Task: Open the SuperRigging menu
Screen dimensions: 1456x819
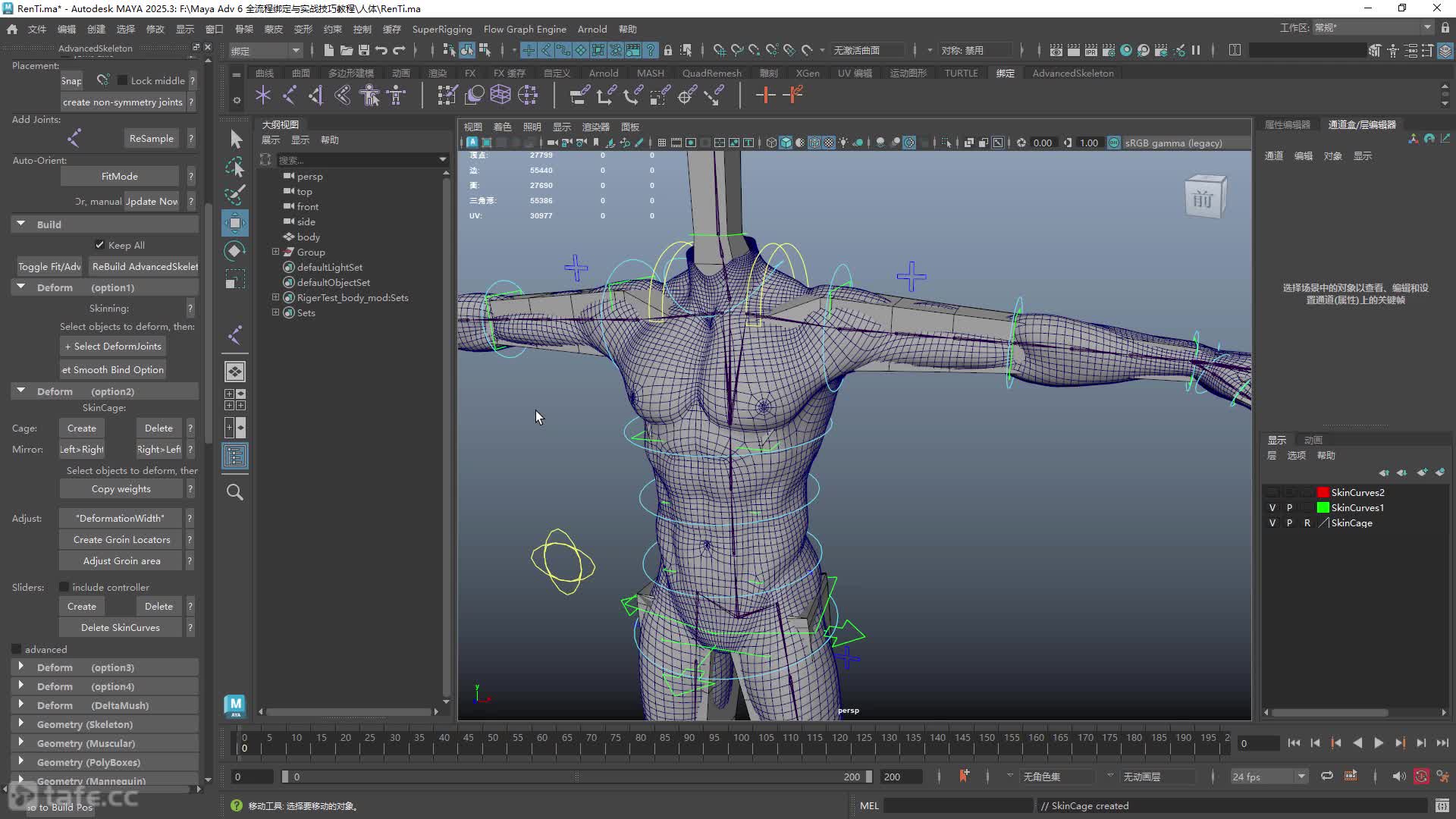Action: (x=441, y=29)
